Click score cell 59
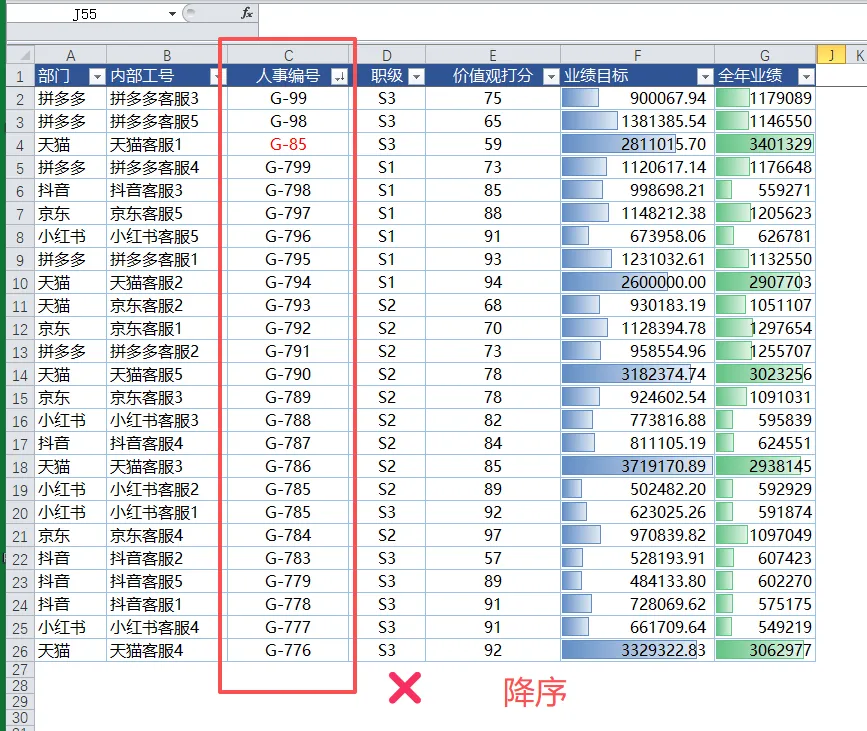 tap(493, 144)
